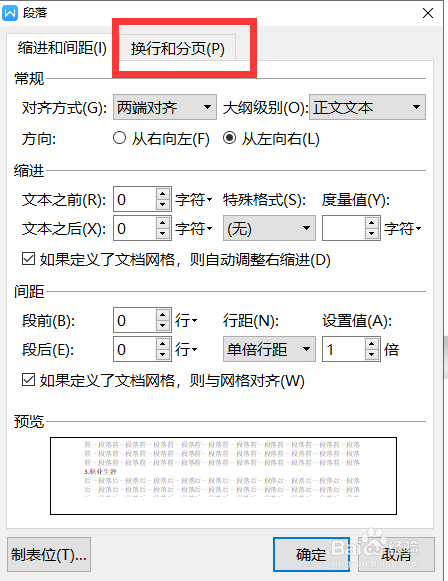
Task: Click the 文本之后(X) input field
Action: [135, 228]
